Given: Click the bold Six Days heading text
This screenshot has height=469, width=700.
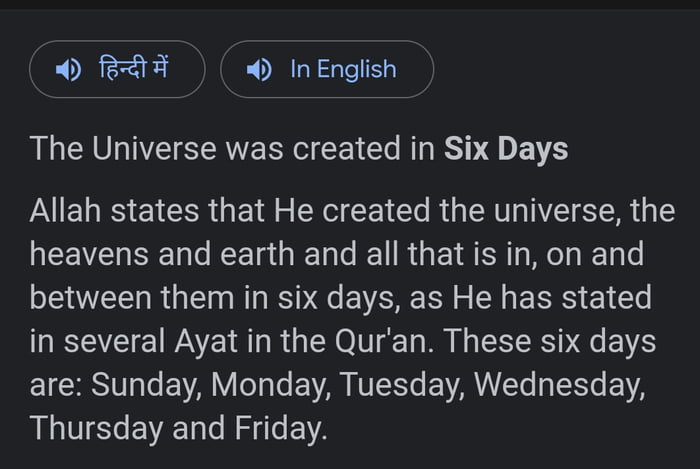Looking at the screenshot, I should (506, 149).
